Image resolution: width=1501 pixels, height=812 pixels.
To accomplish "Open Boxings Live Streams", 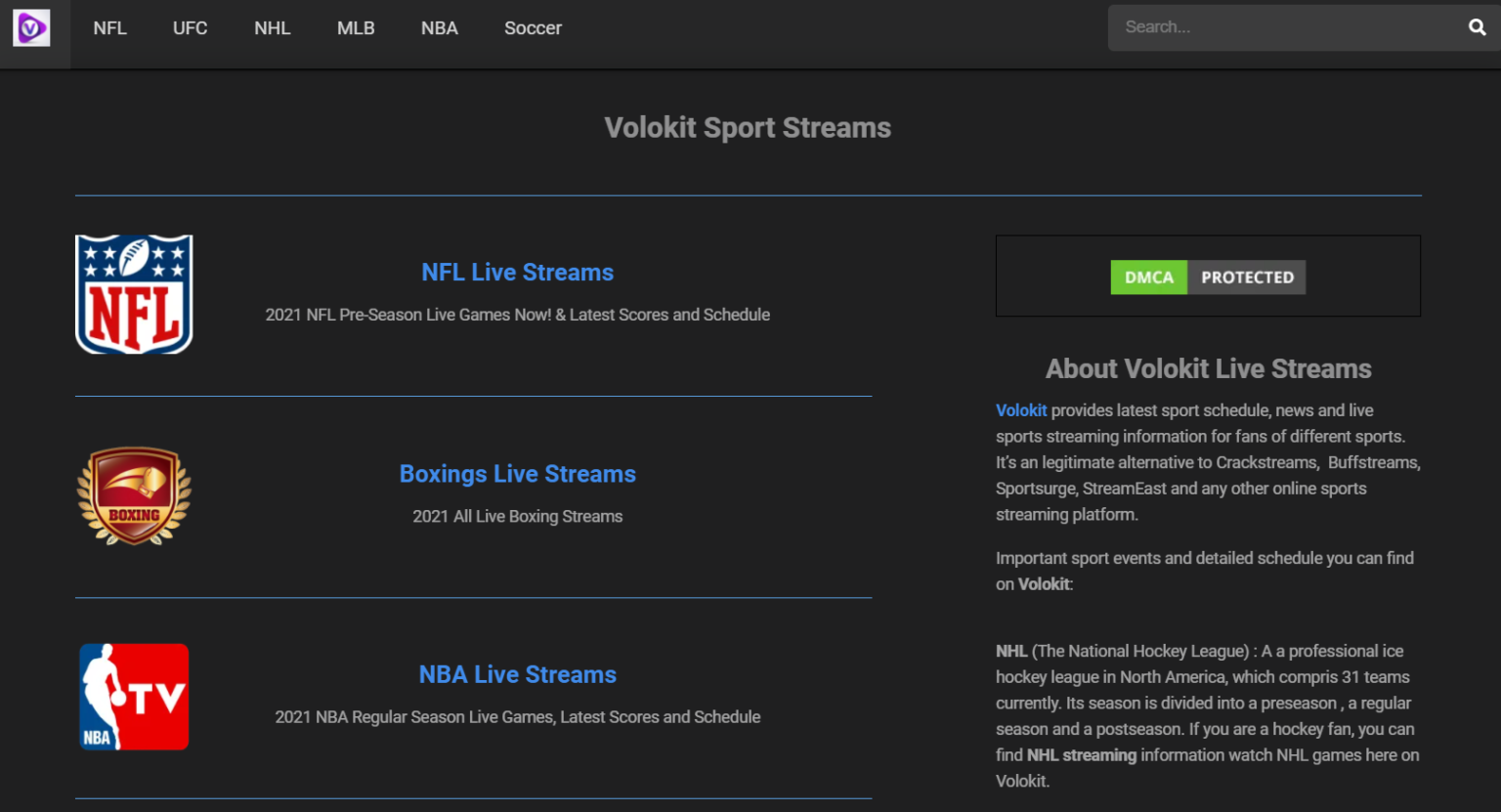I will coord(517,474).
